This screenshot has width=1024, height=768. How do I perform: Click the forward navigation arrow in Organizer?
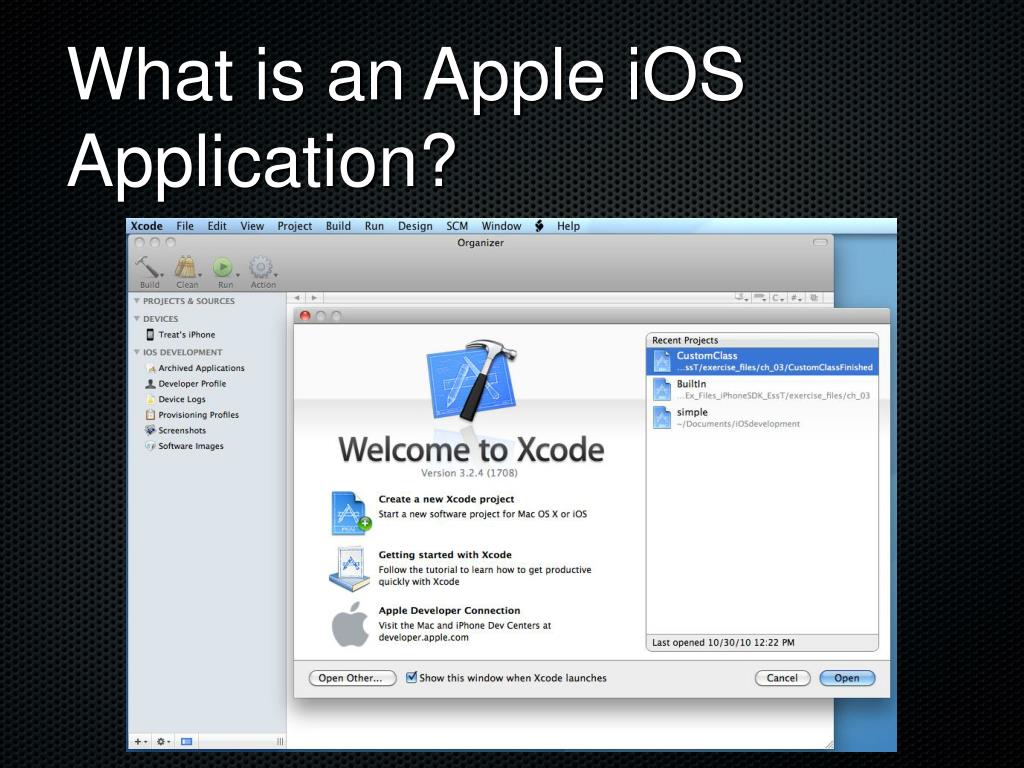click(x=314, y=298)
